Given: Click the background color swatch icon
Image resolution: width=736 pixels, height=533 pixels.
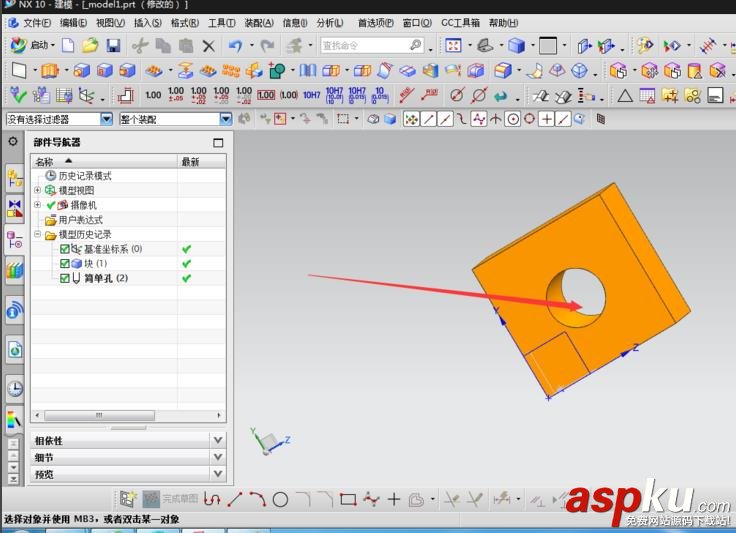Looking at the screenshot, I should click(548, 46).
